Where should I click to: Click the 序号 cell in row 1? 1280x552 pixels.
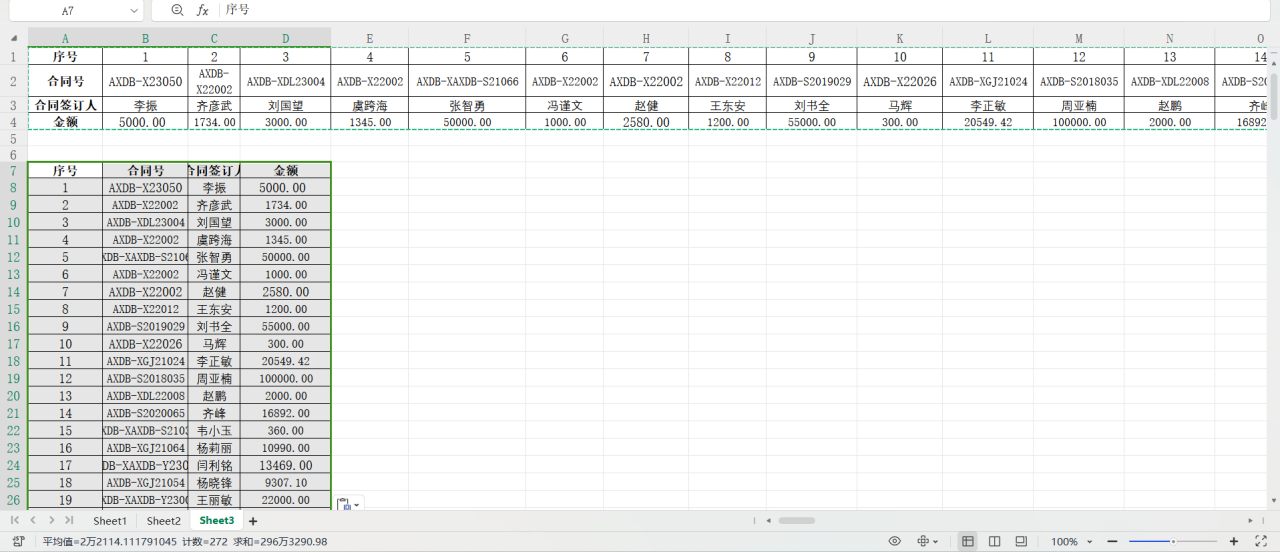tap(65, 57)
